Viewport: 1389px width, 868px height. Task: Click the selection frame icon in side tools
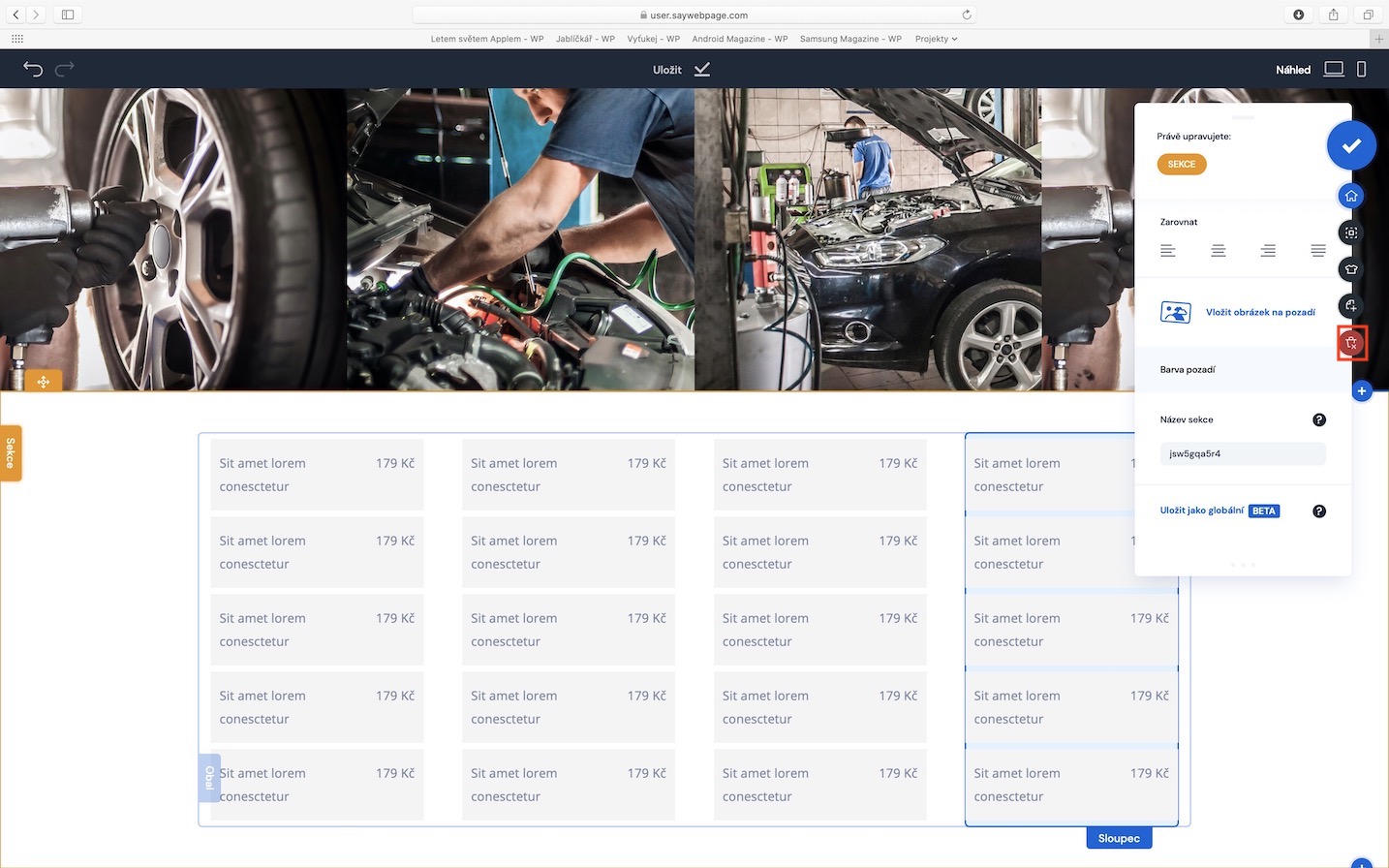click(x=1351, y=232)
